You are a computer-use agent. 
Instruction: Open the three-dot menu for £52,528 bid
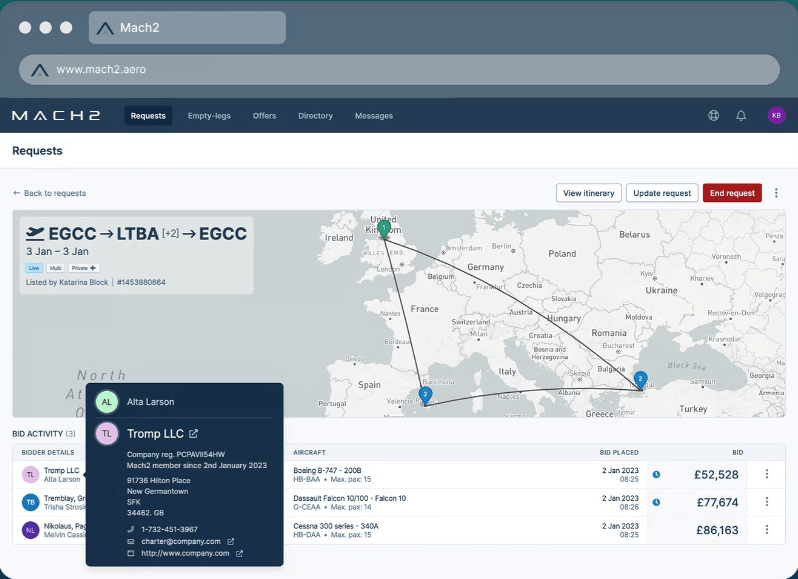767,475
